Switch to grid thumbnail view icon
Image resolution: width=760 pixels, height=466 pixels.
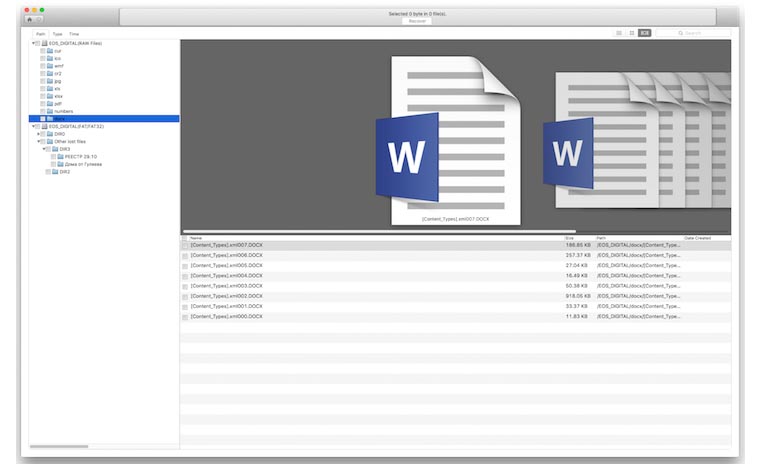(632, 33)
